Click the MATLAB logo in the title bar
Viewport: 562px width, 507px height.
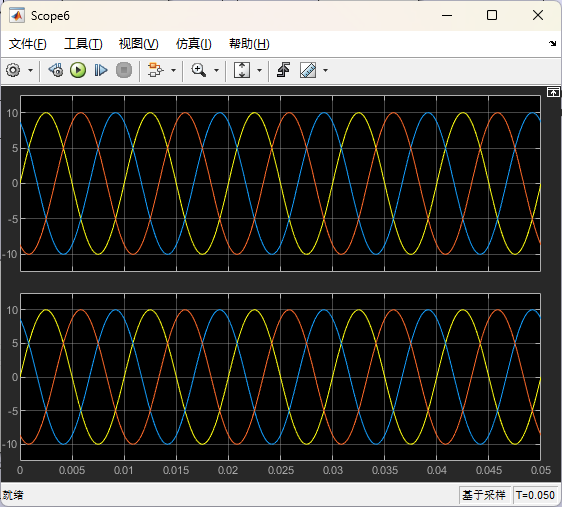click(x=17, y=16)
